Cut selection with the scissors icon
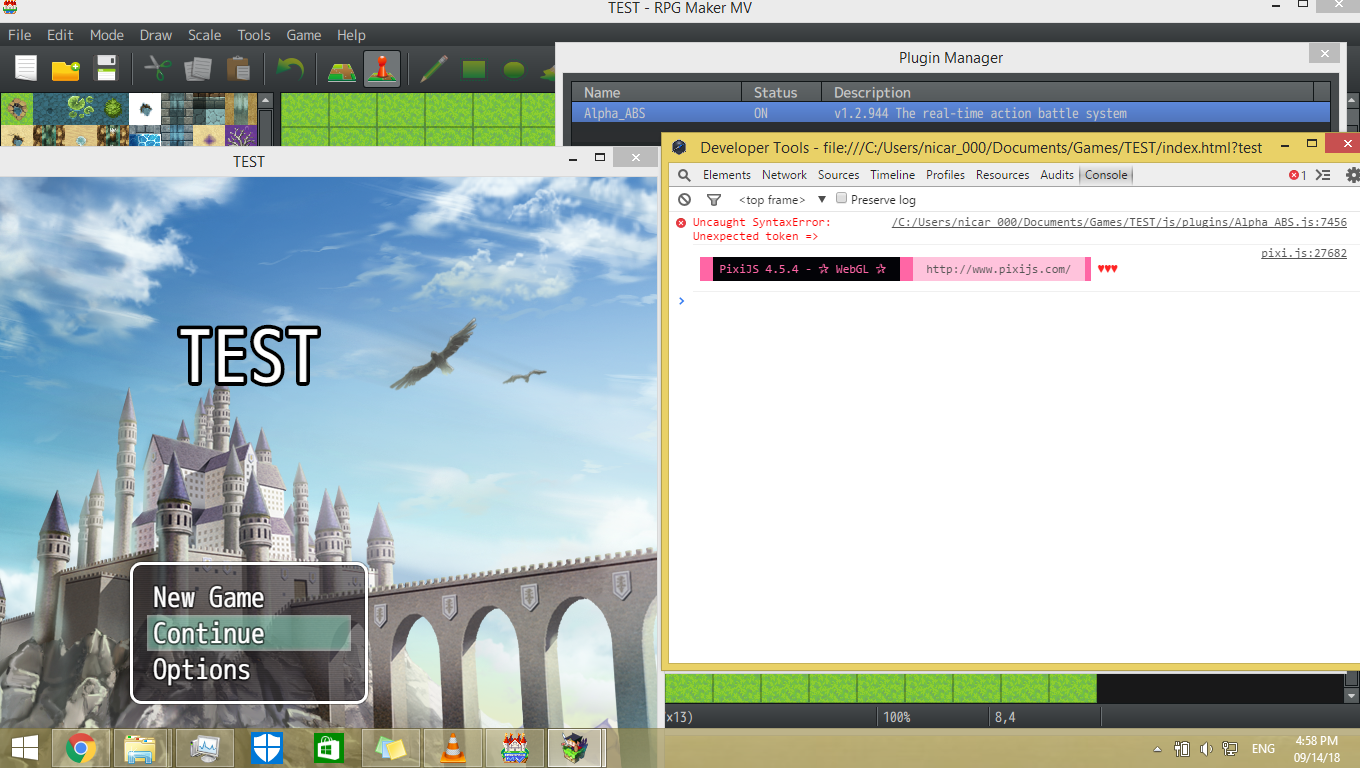The width and height of the screenshot is (1360, 768). click(x=158, y=69)
